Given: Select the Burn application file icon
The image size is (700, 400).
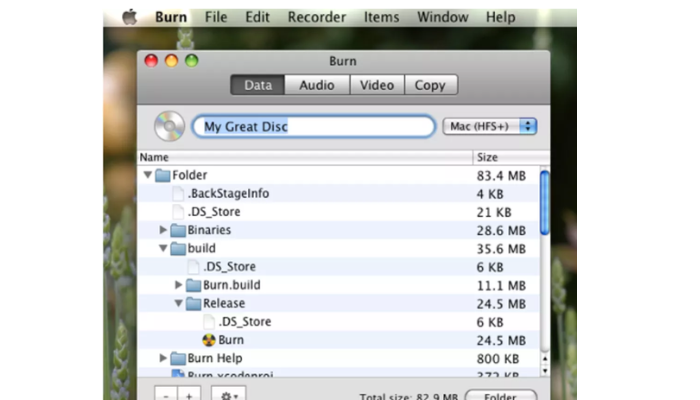Looking at the screenshot, I should click(x=209, y=340).
